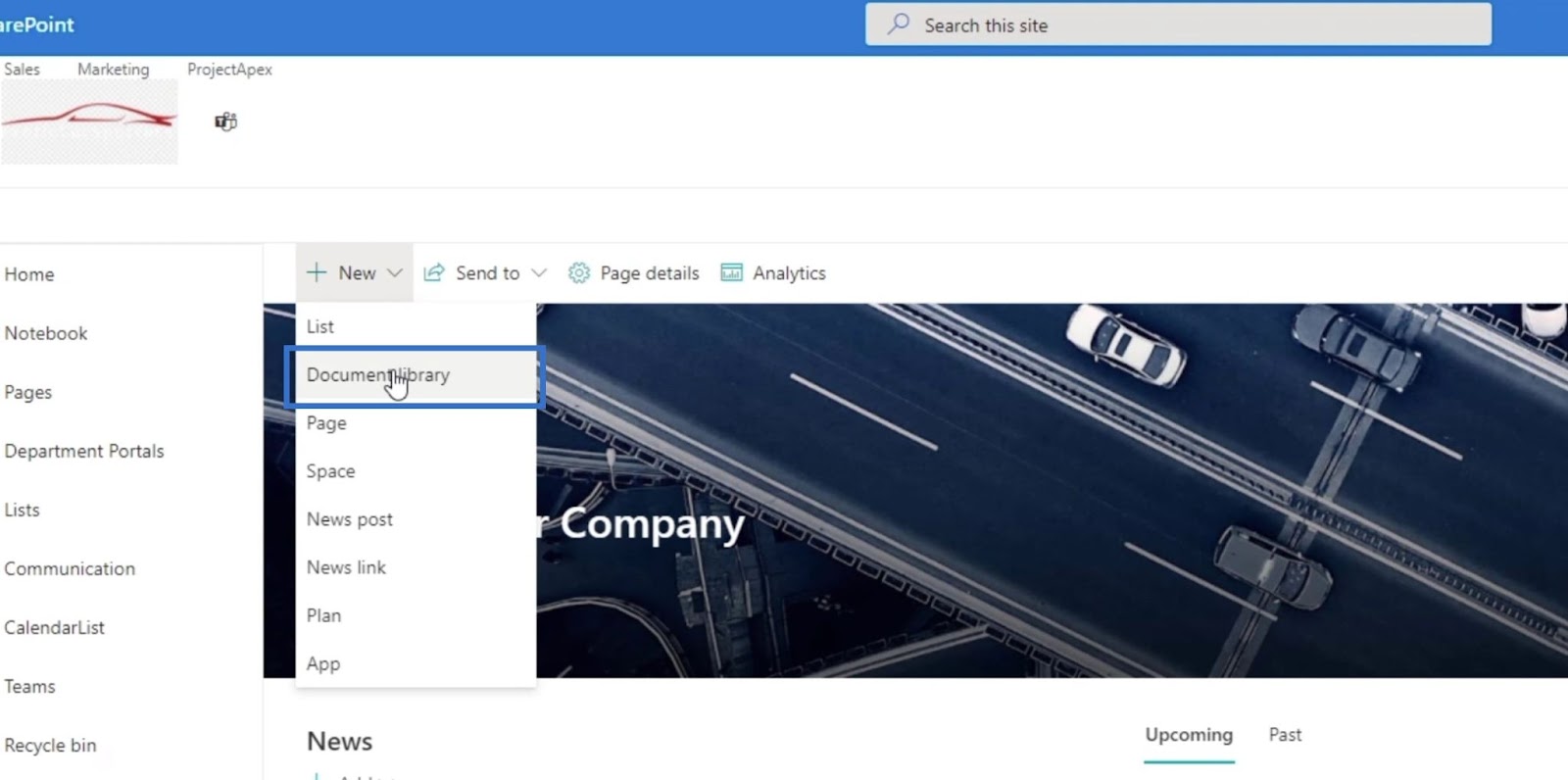This screenshot has width=1568, height=780.
Task: Click the plus icon next to New
Action: (x=317, y=272)
